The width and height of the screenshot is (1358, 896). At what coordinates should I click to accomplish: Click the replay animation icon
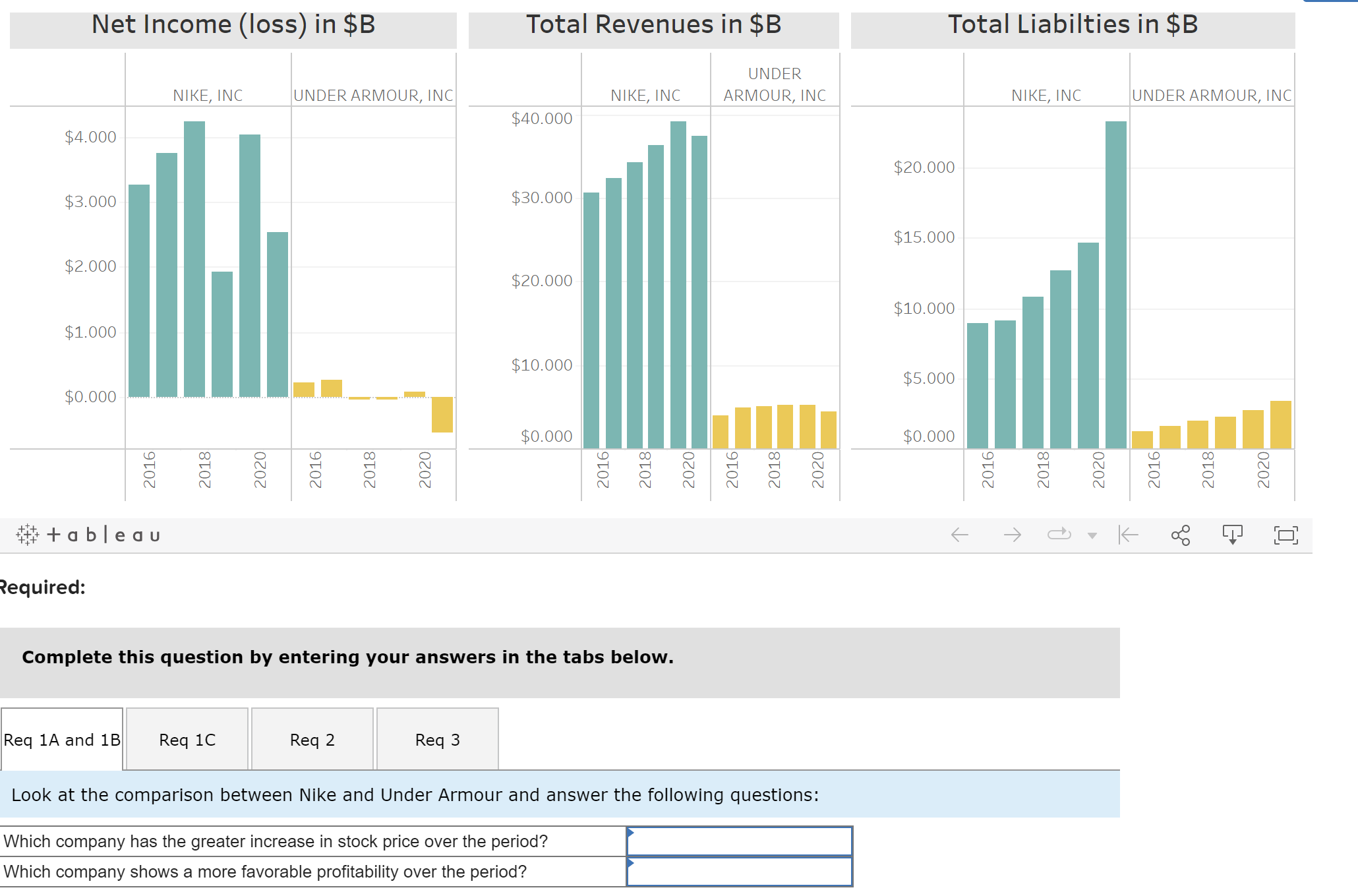(1058, 534)
